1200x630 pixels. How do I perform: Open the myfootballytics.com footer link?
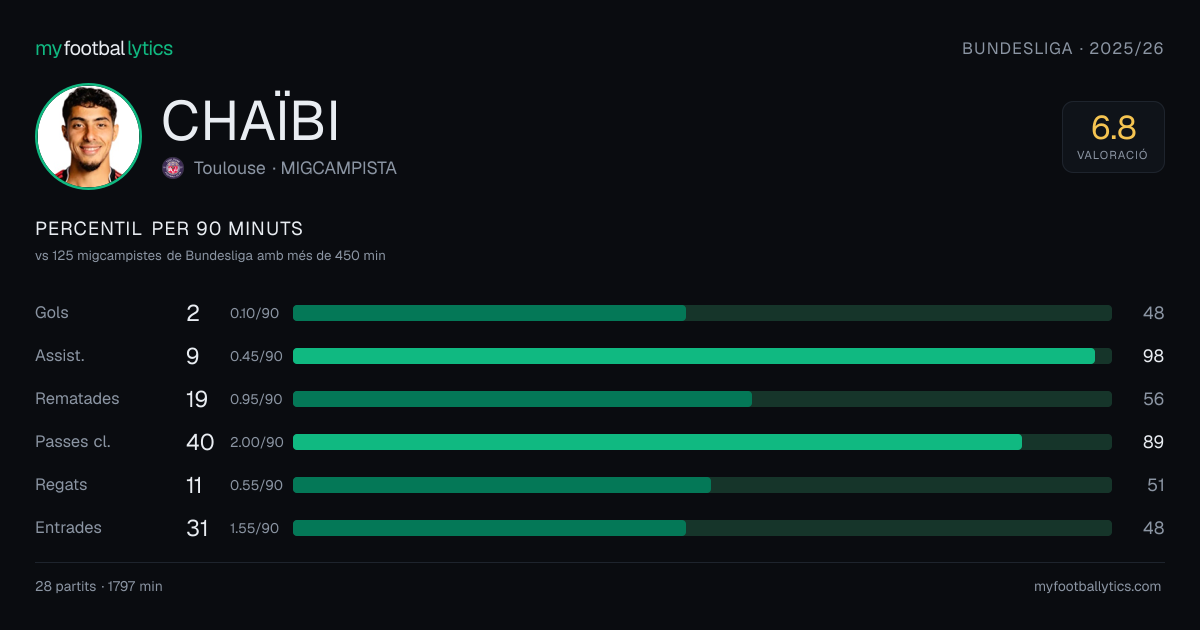coord(1098,587)
